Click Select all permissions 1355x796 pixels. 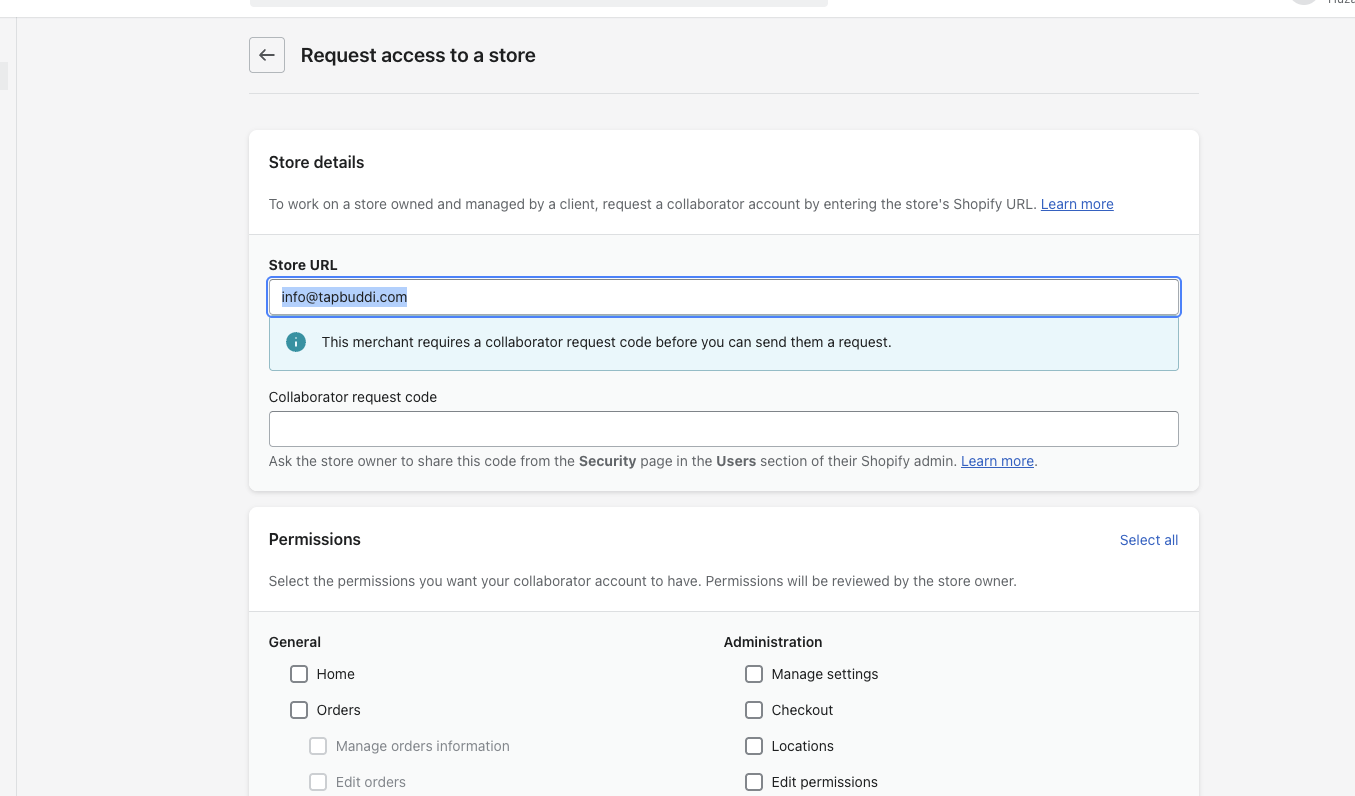click(x=1148, y=540)
